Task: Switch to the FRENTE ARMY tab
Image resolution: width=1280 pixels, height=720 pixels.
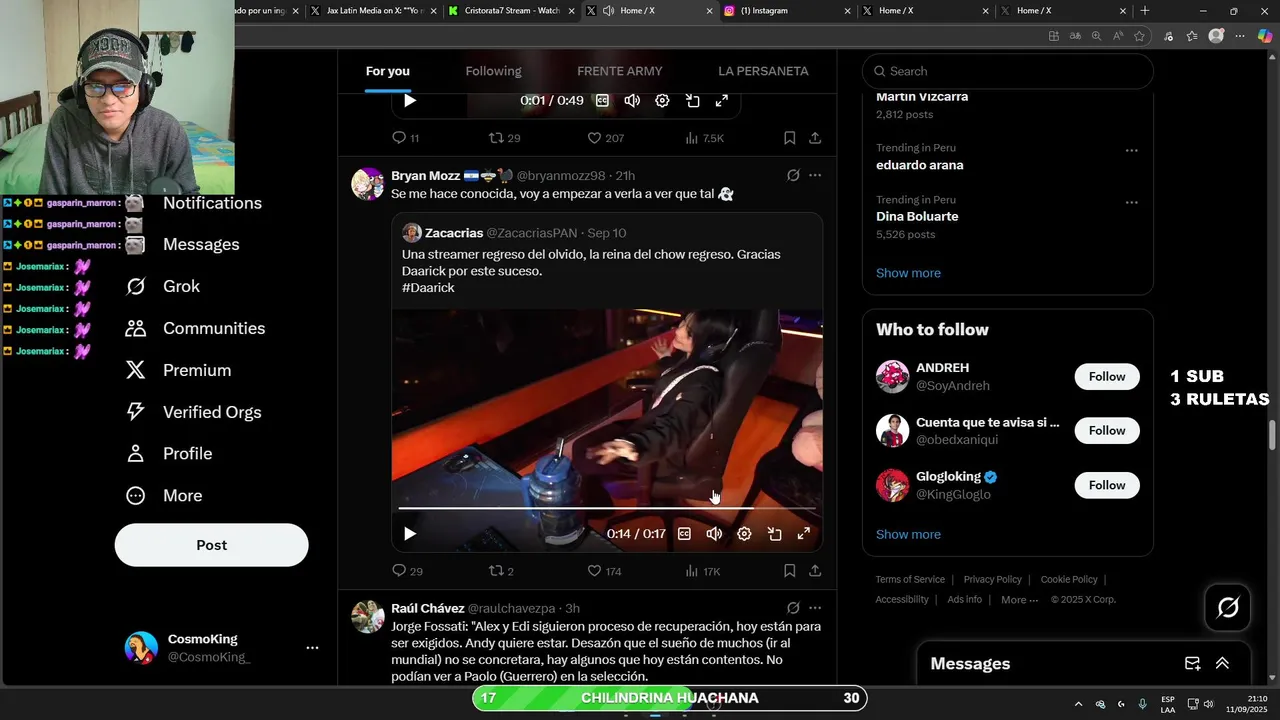Action: click(619, 71)
